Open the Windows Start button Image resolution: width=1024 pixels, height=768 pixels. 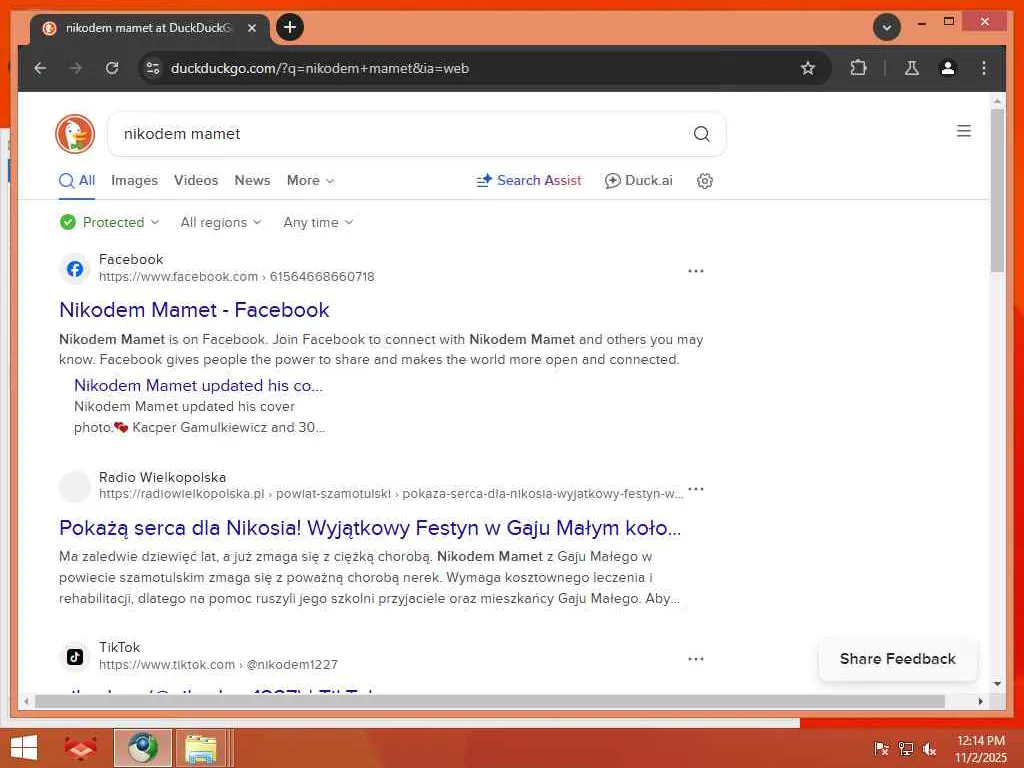[x=24, y=748]
